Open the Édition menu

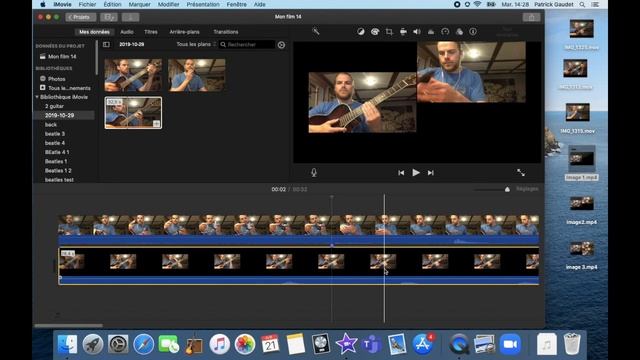point(112,4)
